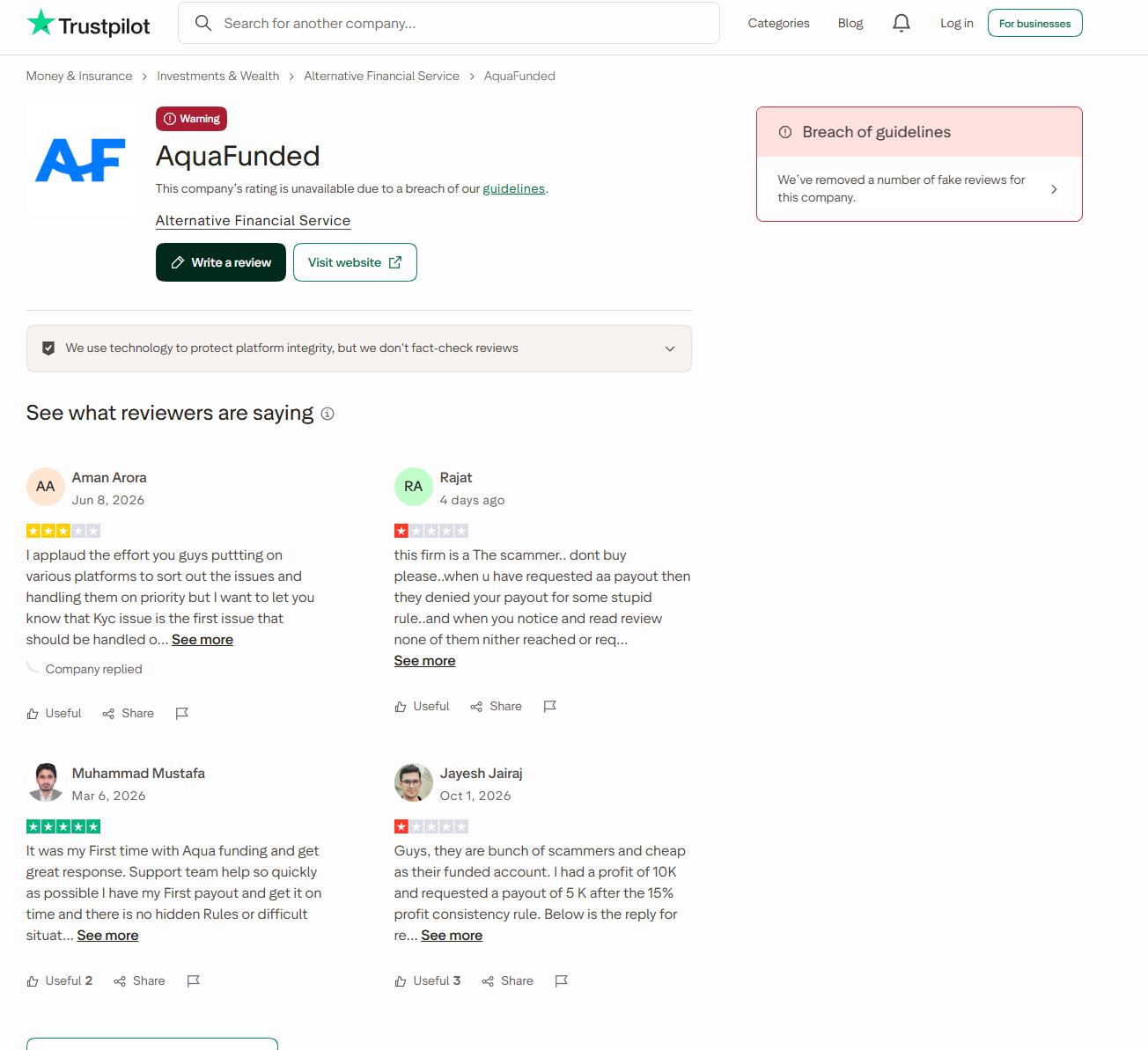The image size is (1148, 1050).
Task: Mark Jayesh Jairaj's review as useful
Action: (427, 980)
